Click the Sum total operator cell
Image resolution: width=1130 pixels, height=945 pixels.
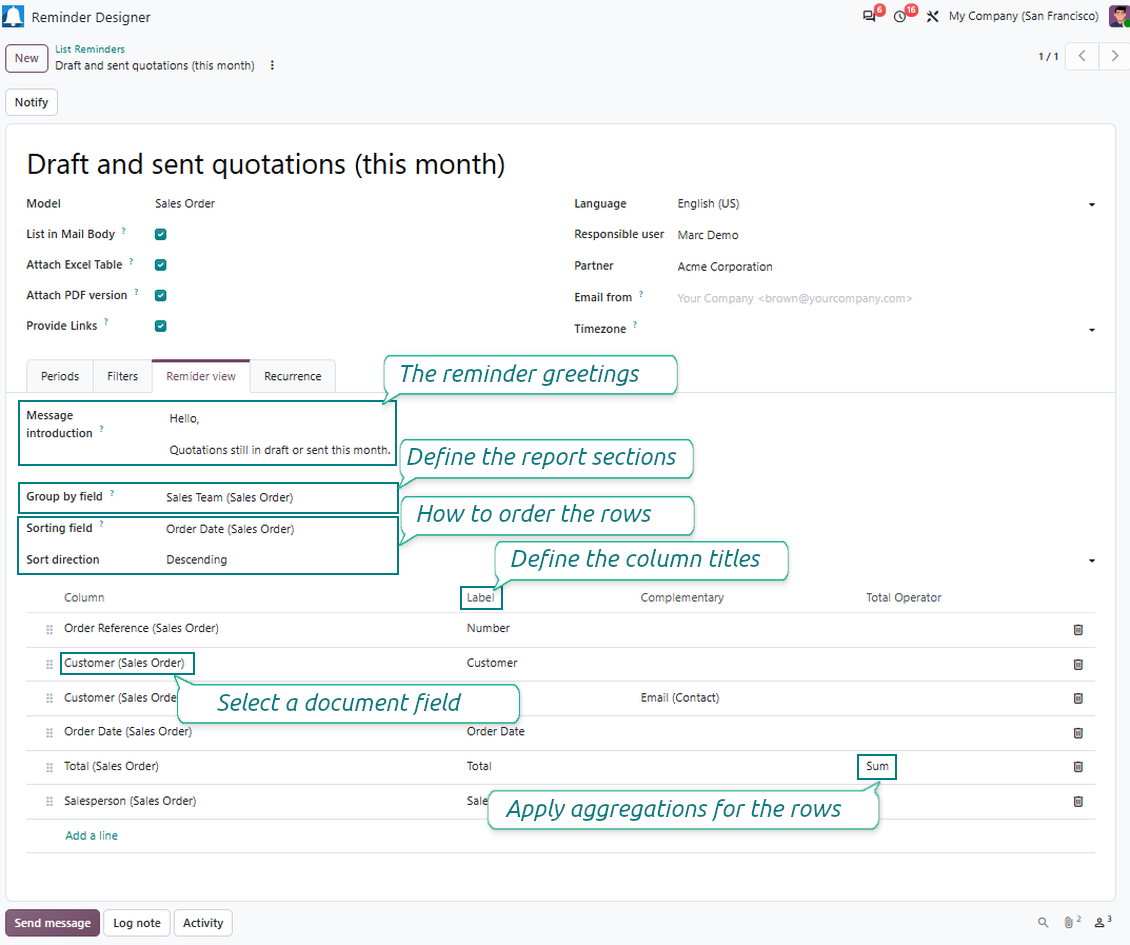point(877,766)
